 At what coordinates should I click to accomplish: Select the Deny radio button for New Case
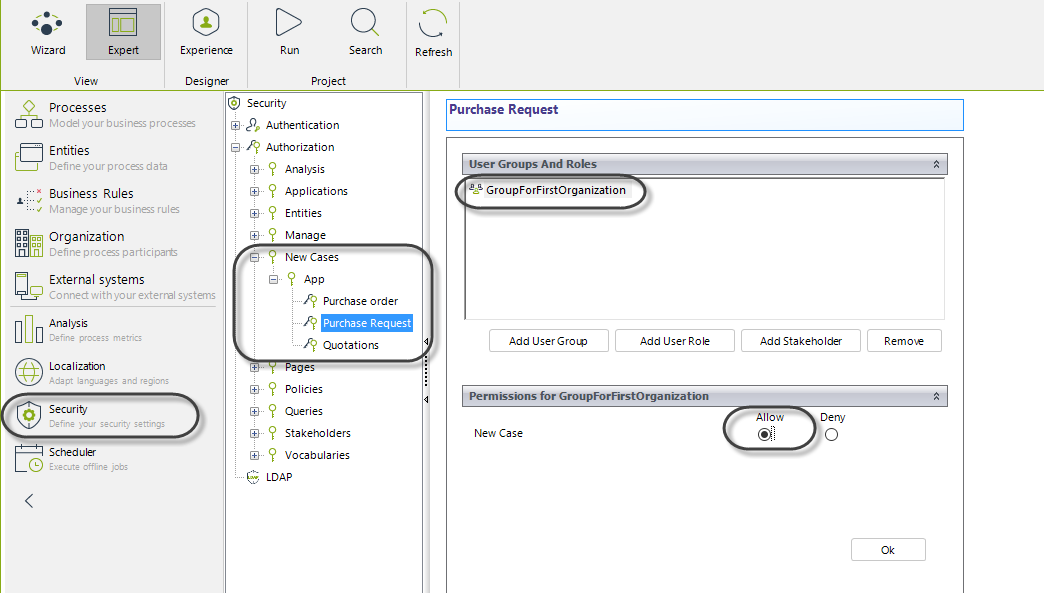831,435
